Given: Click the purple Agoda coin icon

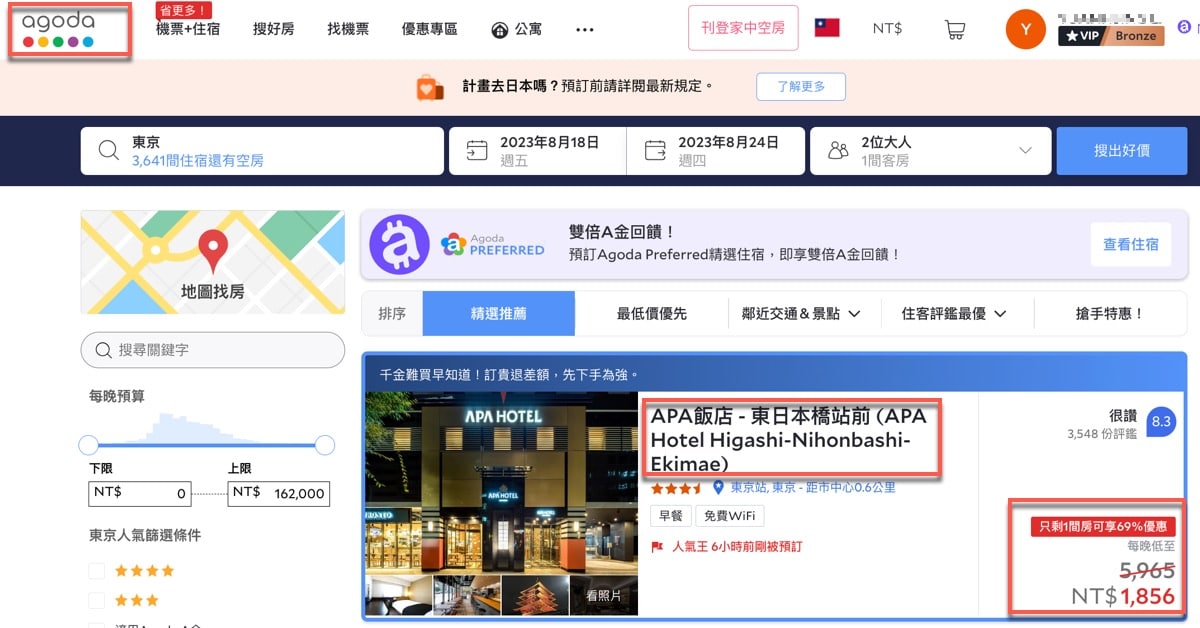Looking at the screenshot, I should [x=1184, y=27].
